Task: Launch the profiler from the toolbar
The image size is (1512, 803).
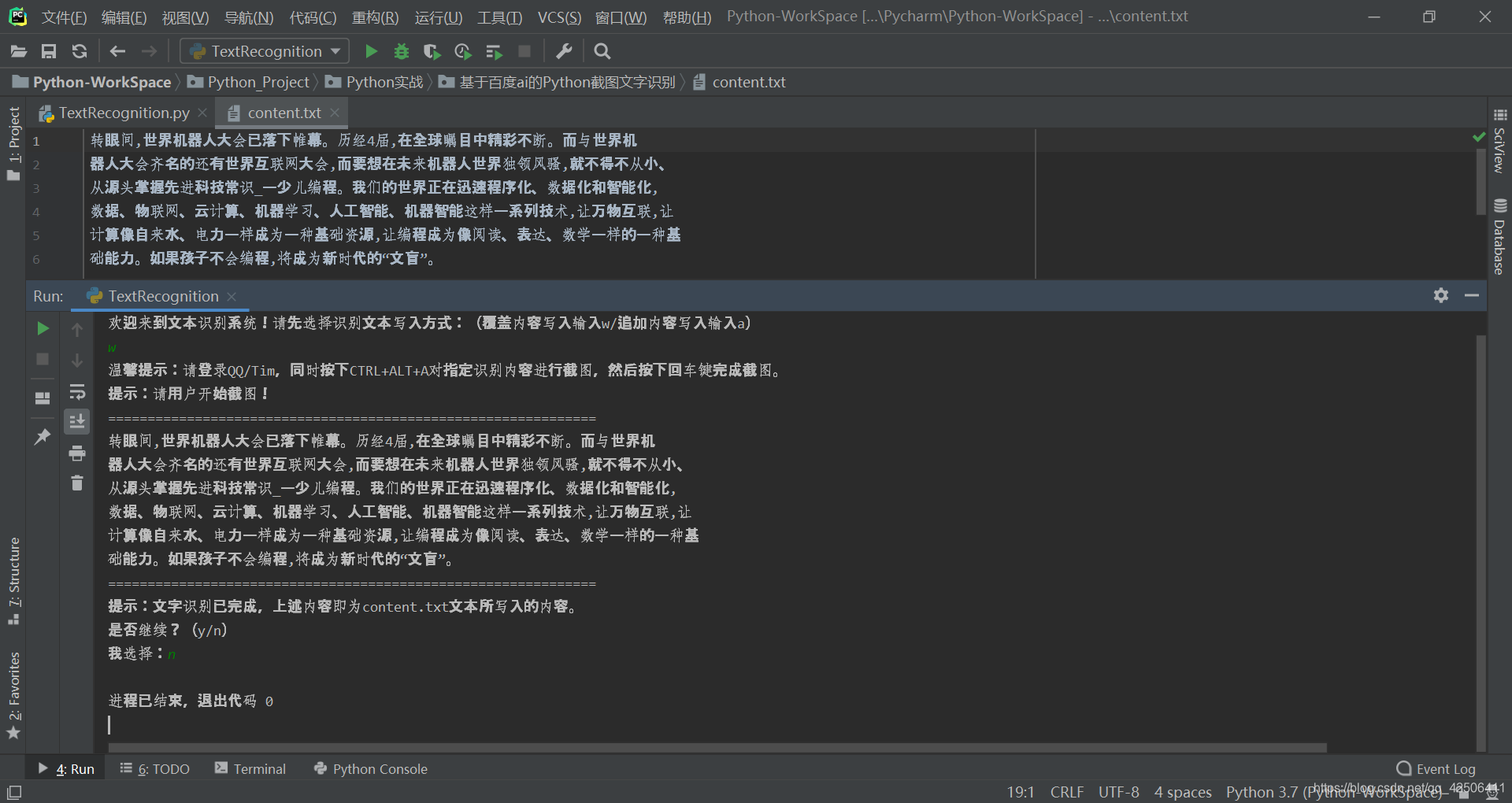Action: pyautogui.click(x=462, y=51)
